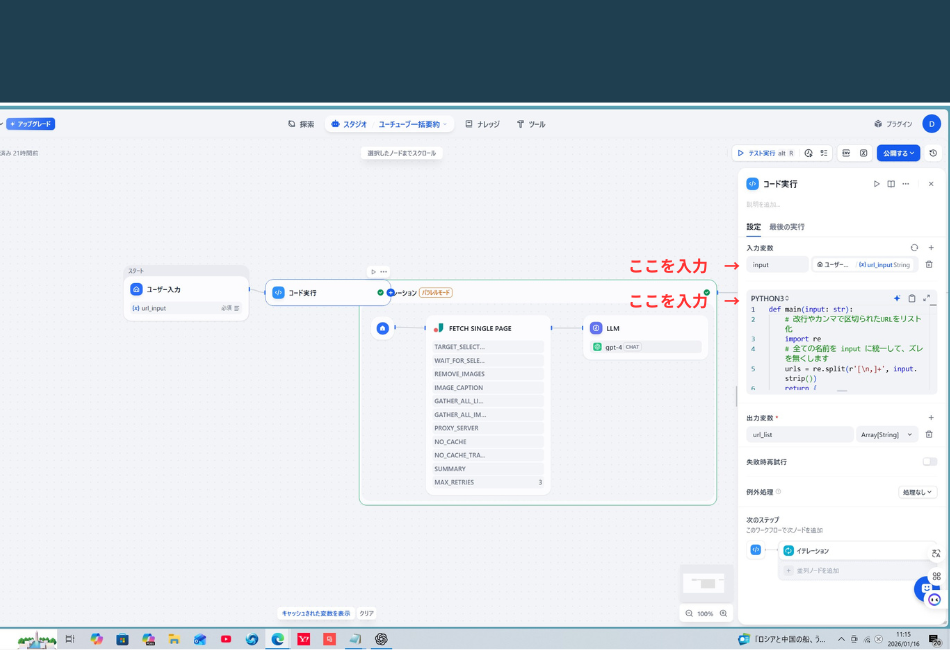The height and width of the screenshot is (650, 950).
Task: Expand code editor to fullscreen
Action: click(927, 298)
